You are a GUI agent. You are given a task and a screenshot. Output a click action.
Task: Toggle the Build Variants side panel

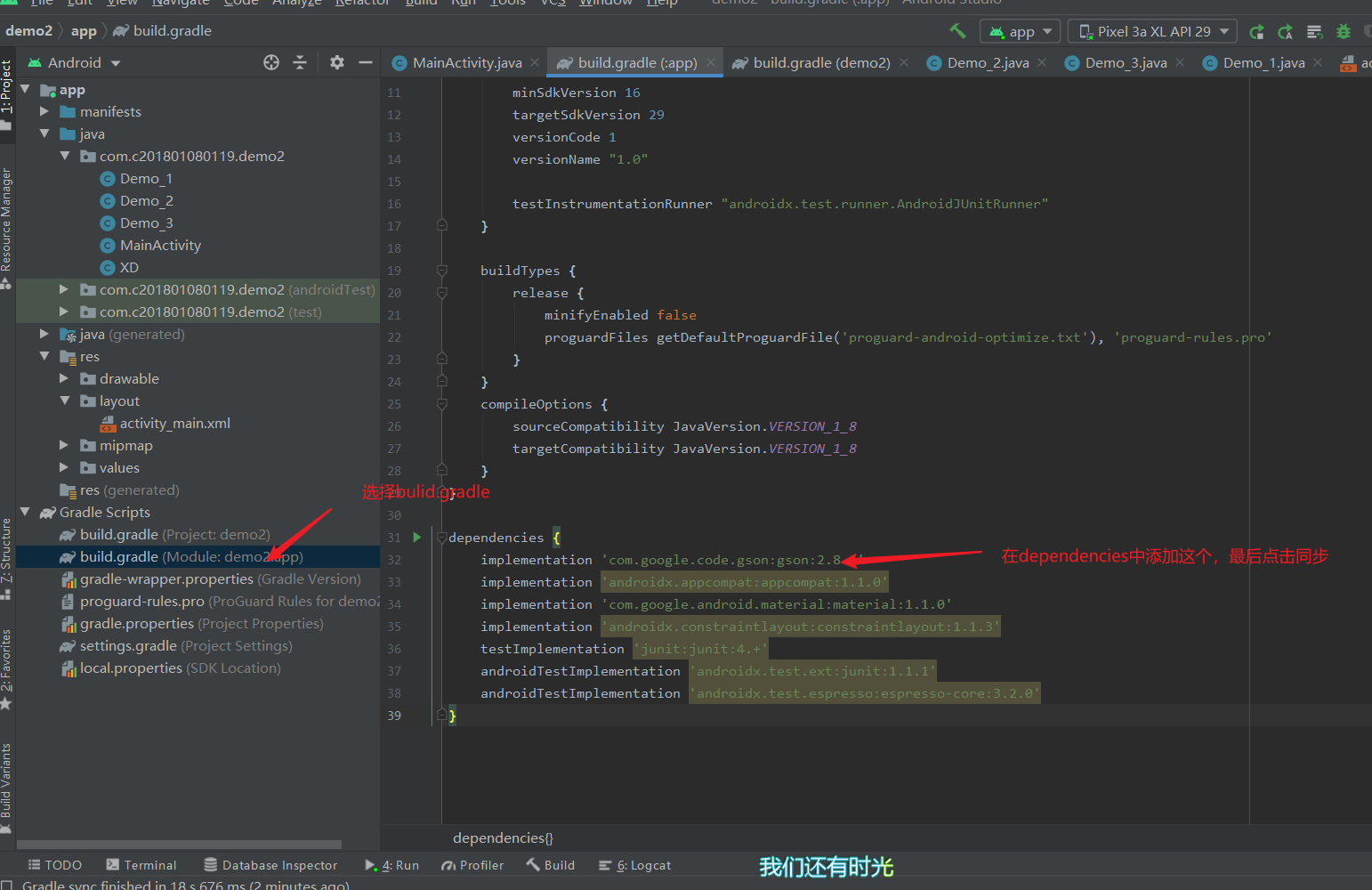[6, 788]
